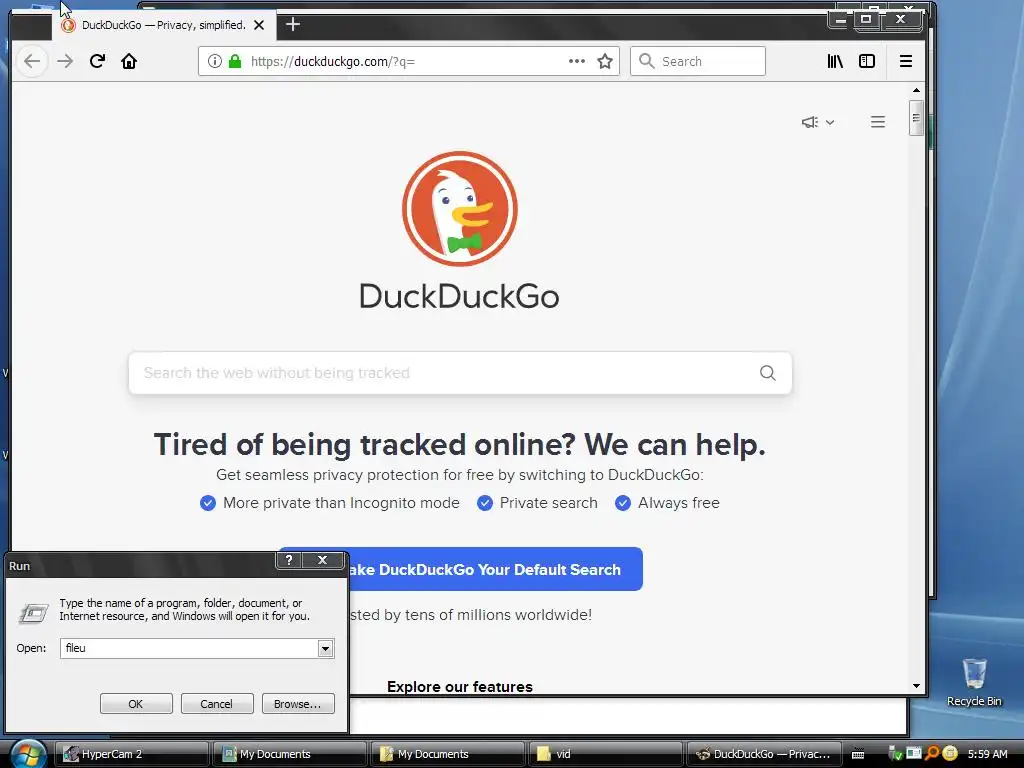The height and width of the screenshot is (768, 1024).
Task: Click the Open text field containing 'fileu'
Action: point(189,648)
